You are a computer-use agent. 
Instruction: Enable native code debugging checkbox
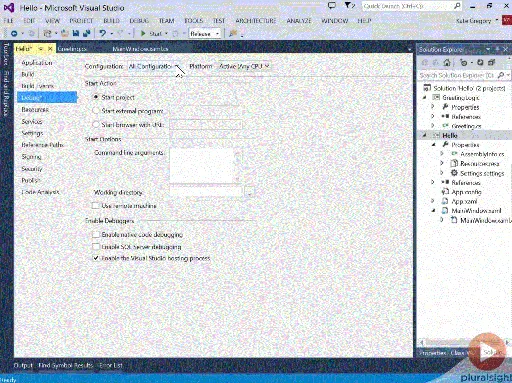[96, 235]
